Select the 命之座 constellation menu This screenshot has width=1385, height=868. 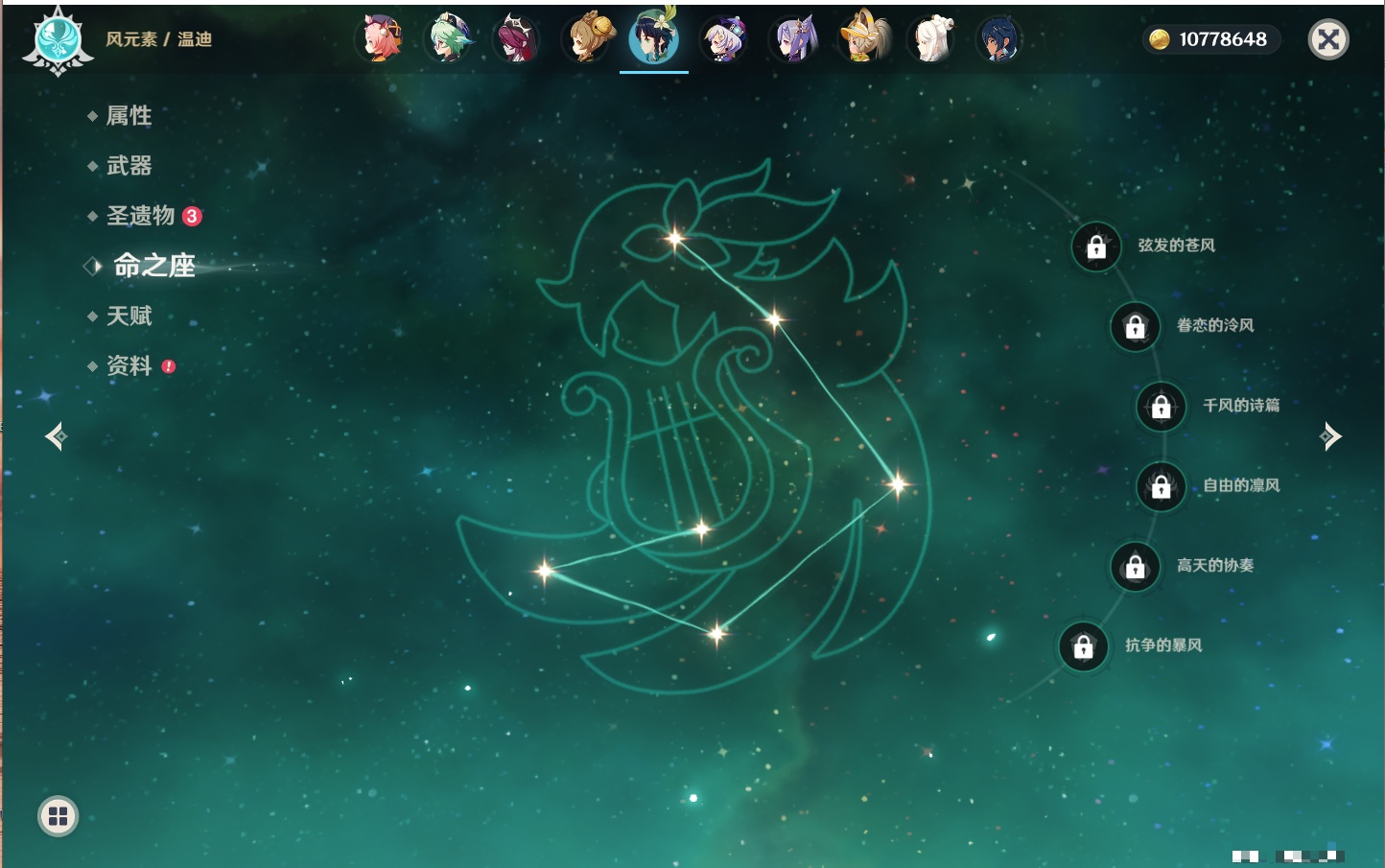coord(153,266)
